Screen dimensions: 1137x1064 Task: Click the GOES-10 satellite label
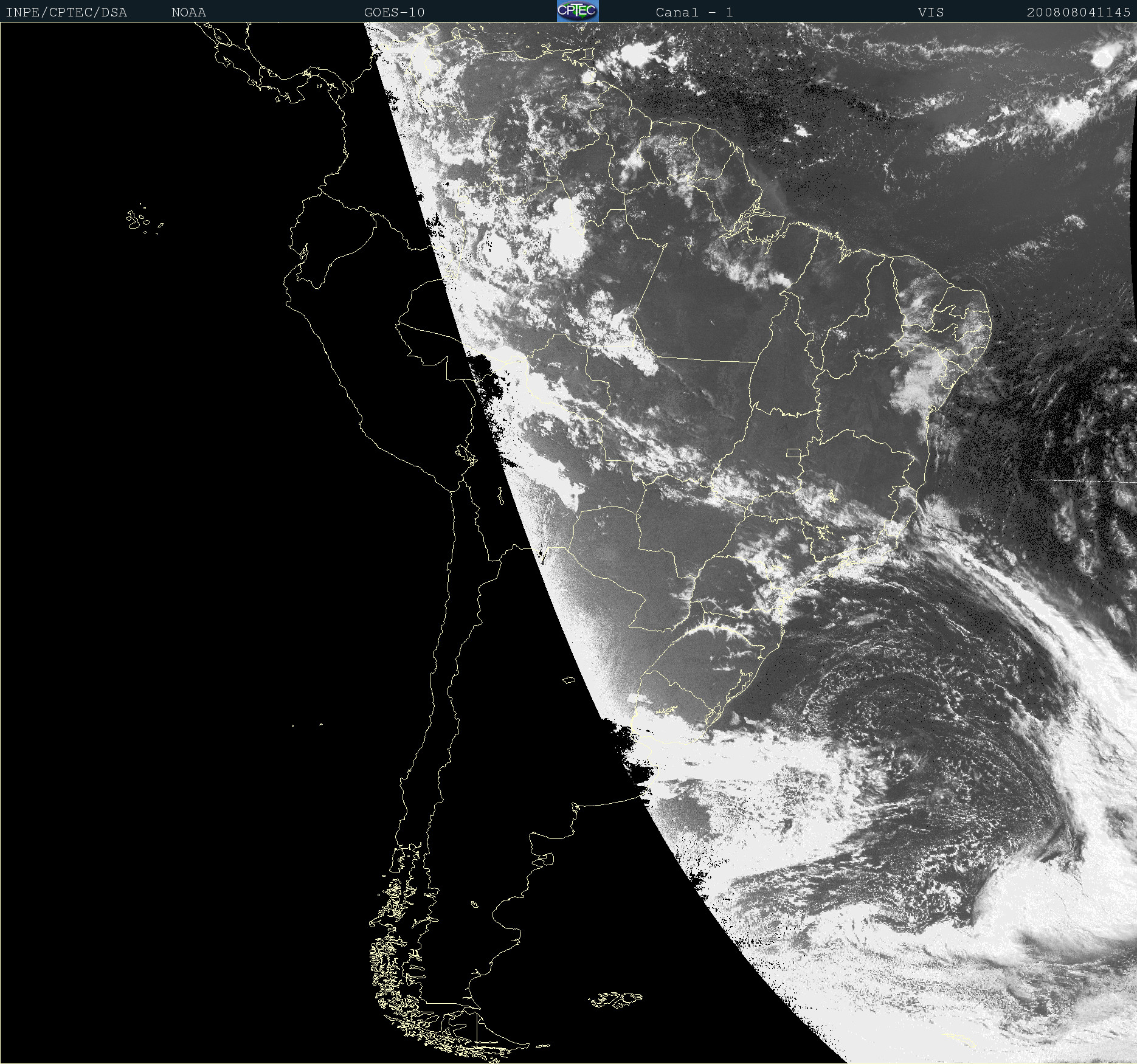(x=395, y=12)
